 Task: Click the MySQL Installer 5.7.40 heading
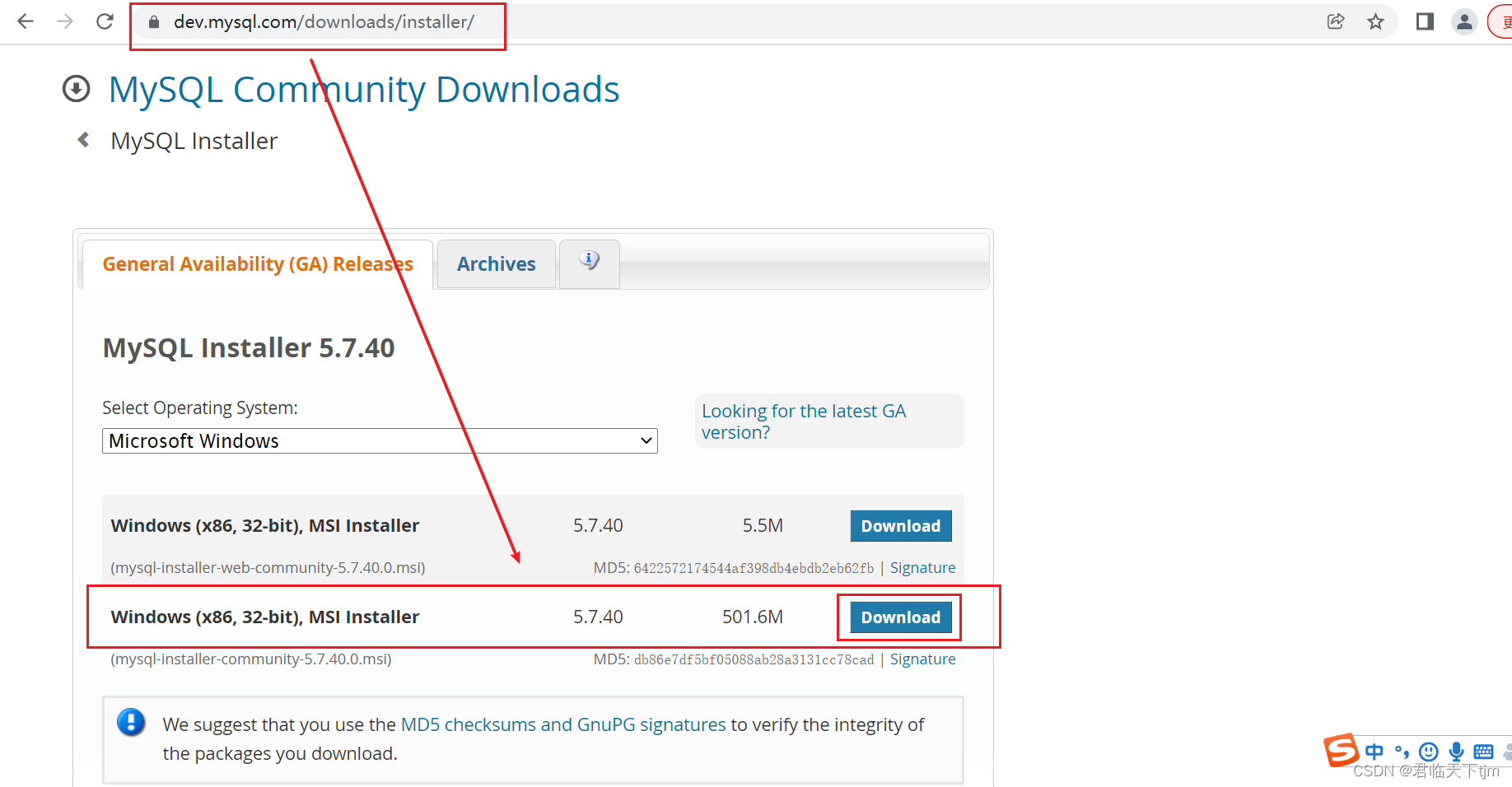(x=249, y=348)
